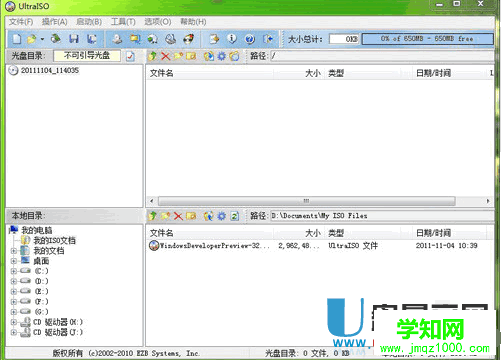Sort image list by 类型 column header
Image resolution: width=501 pixels, height=360 pixels.
tap(368, 73)
